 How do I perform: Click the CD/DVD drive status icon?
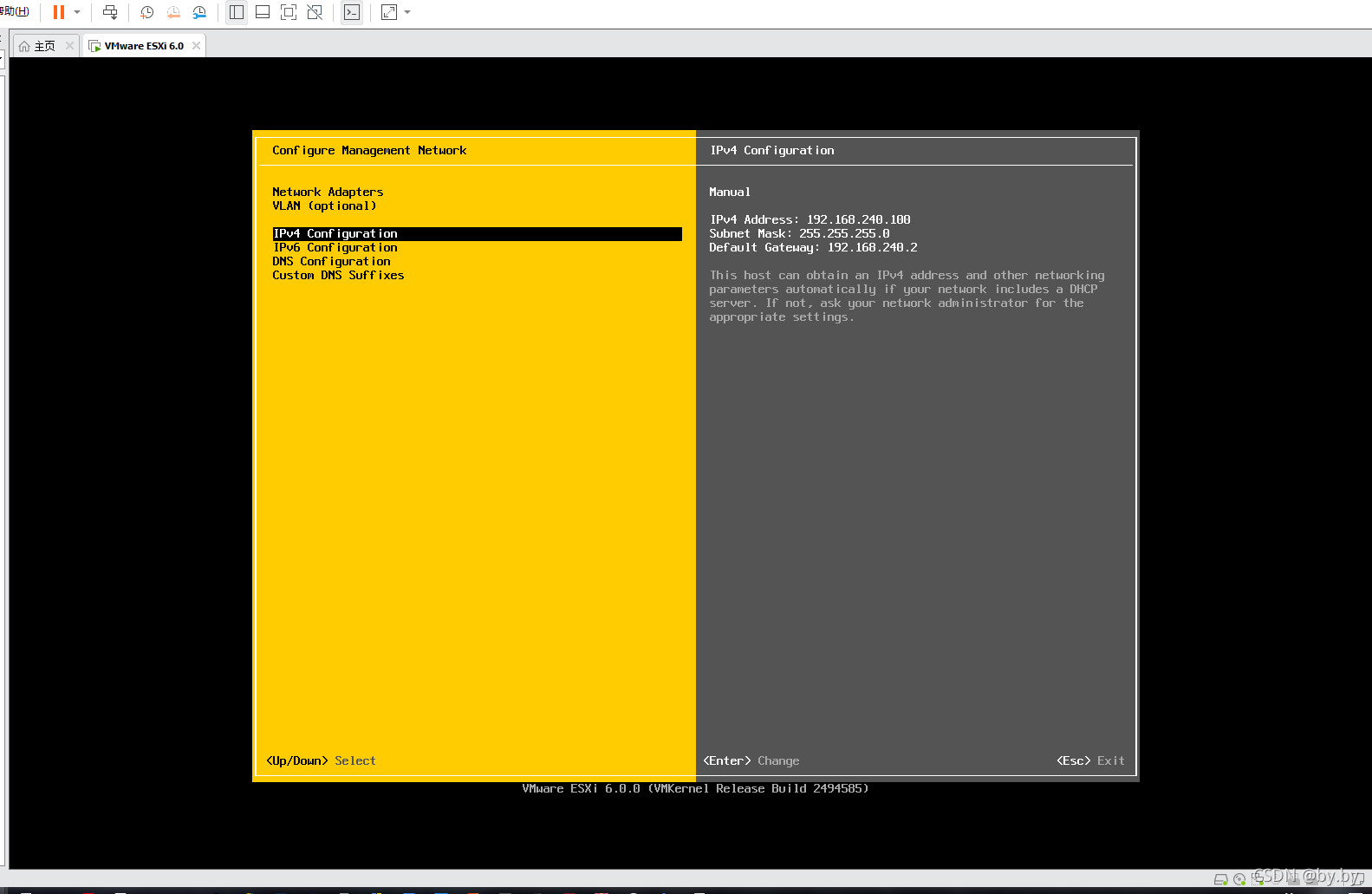[1239, 878]
